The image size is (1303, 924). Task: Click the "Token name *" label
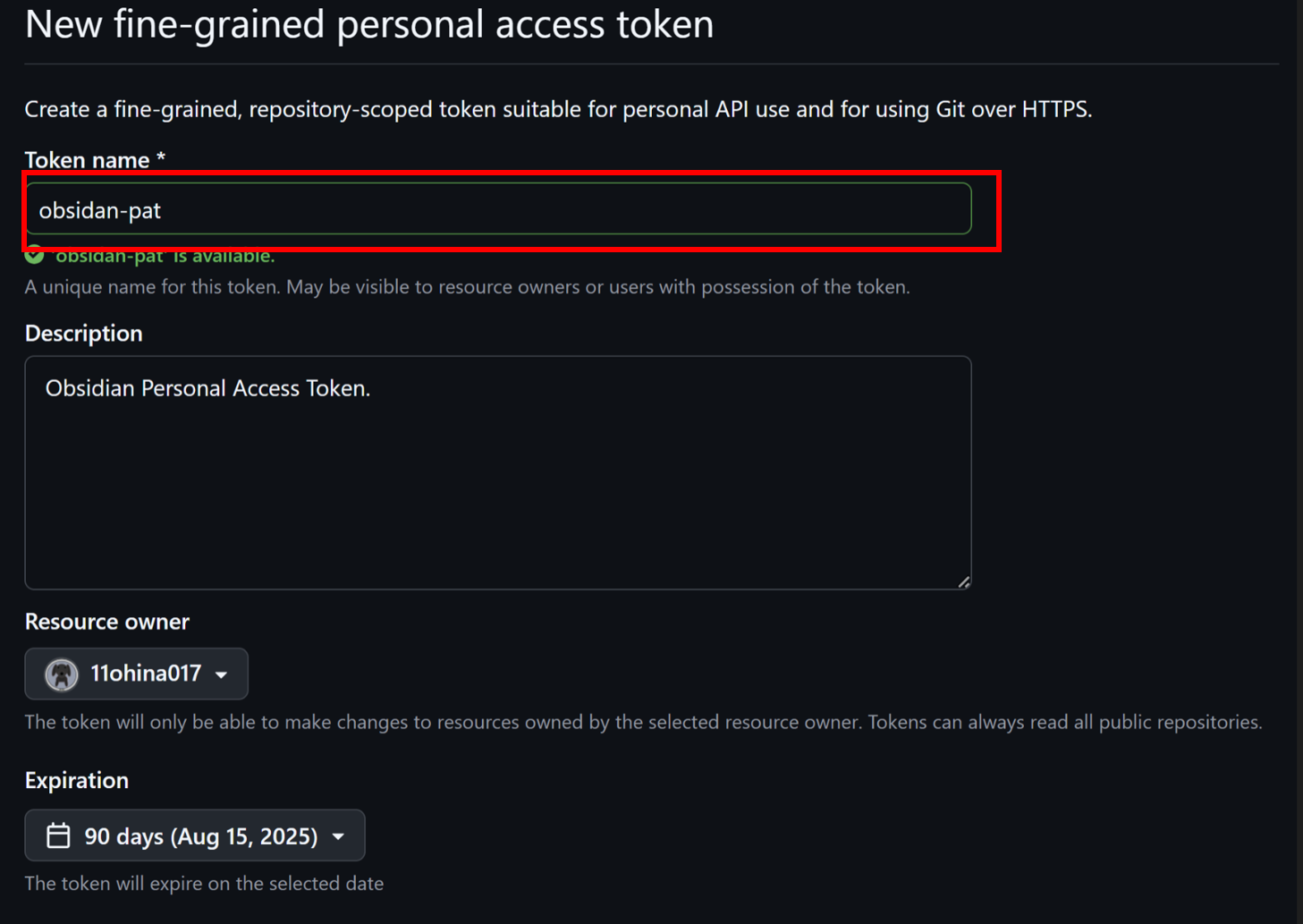(x=95, y=160)
